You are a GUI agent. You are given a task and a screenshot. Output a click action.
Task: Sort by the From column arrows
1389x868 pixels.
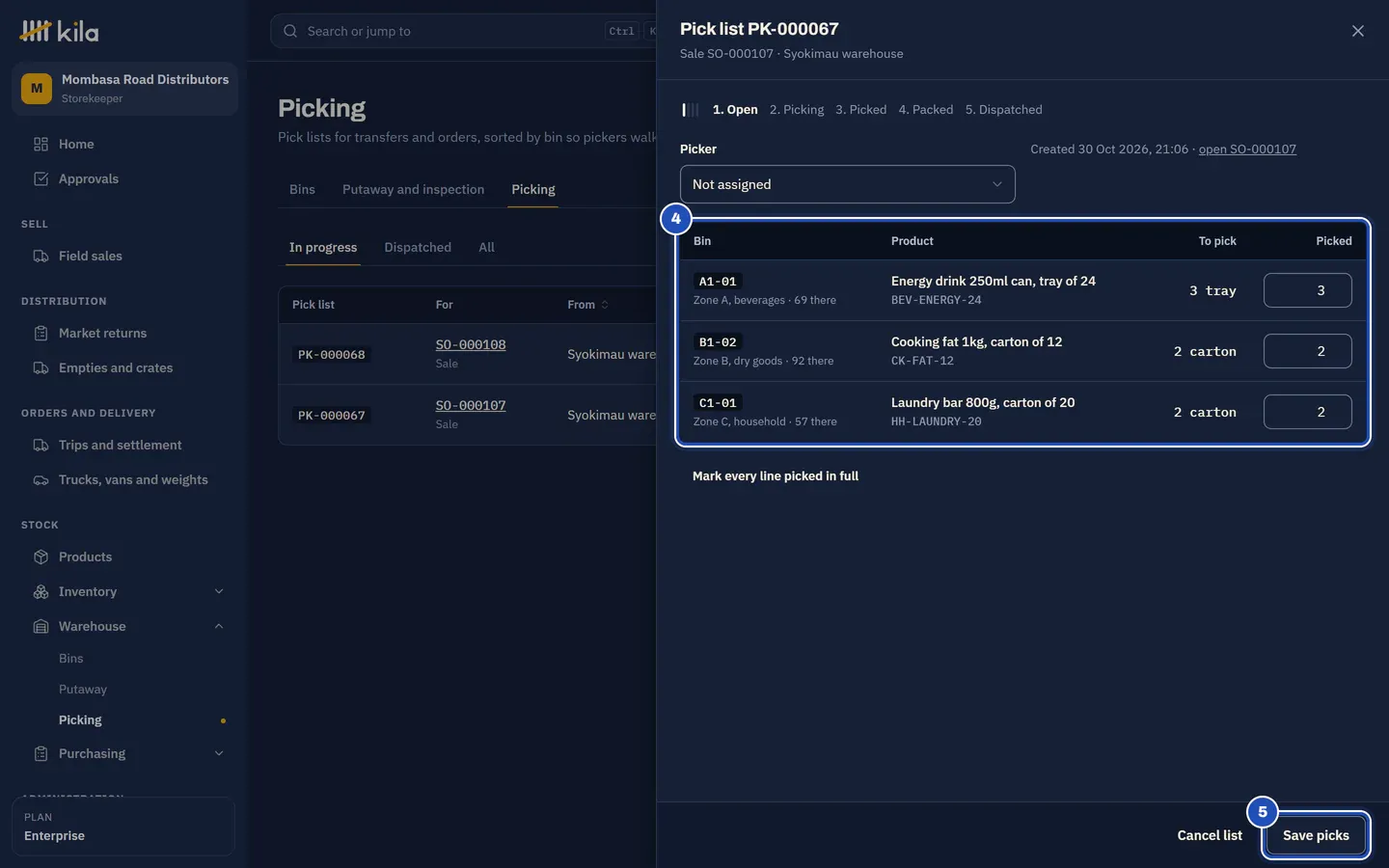click(605, 305)
